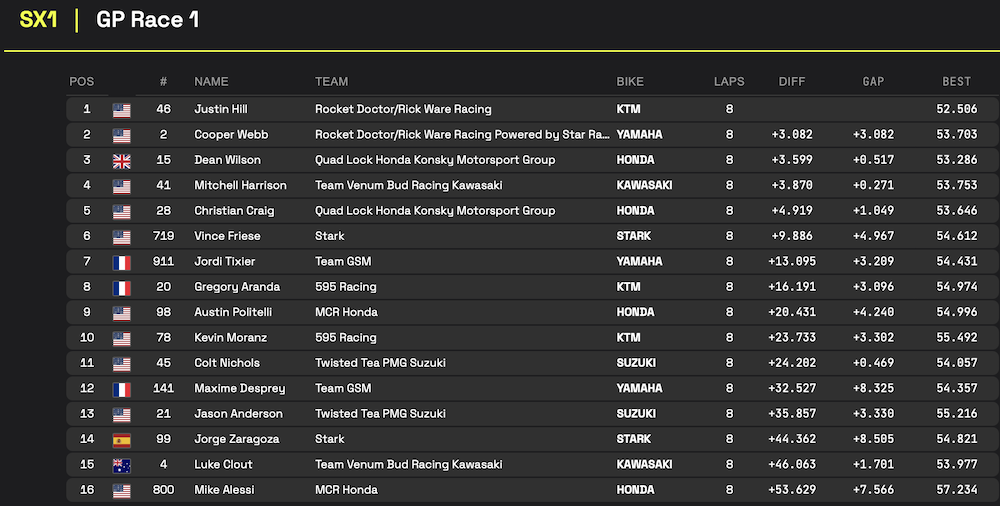Click the UK flag beside Dean Wilson
Image resolution: width=1000 pixels, height=506 pixels.
point(121,161)
